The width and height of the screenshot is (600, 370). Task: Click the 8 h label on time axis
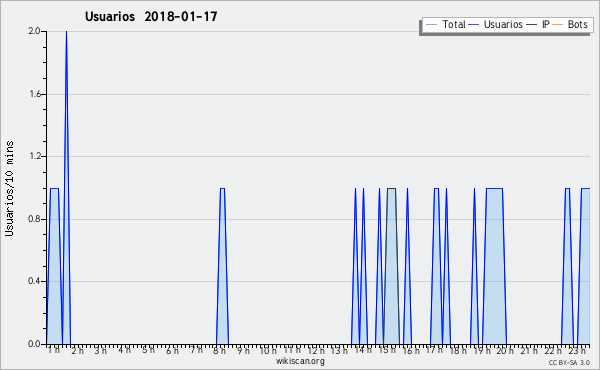pos(220,350)
